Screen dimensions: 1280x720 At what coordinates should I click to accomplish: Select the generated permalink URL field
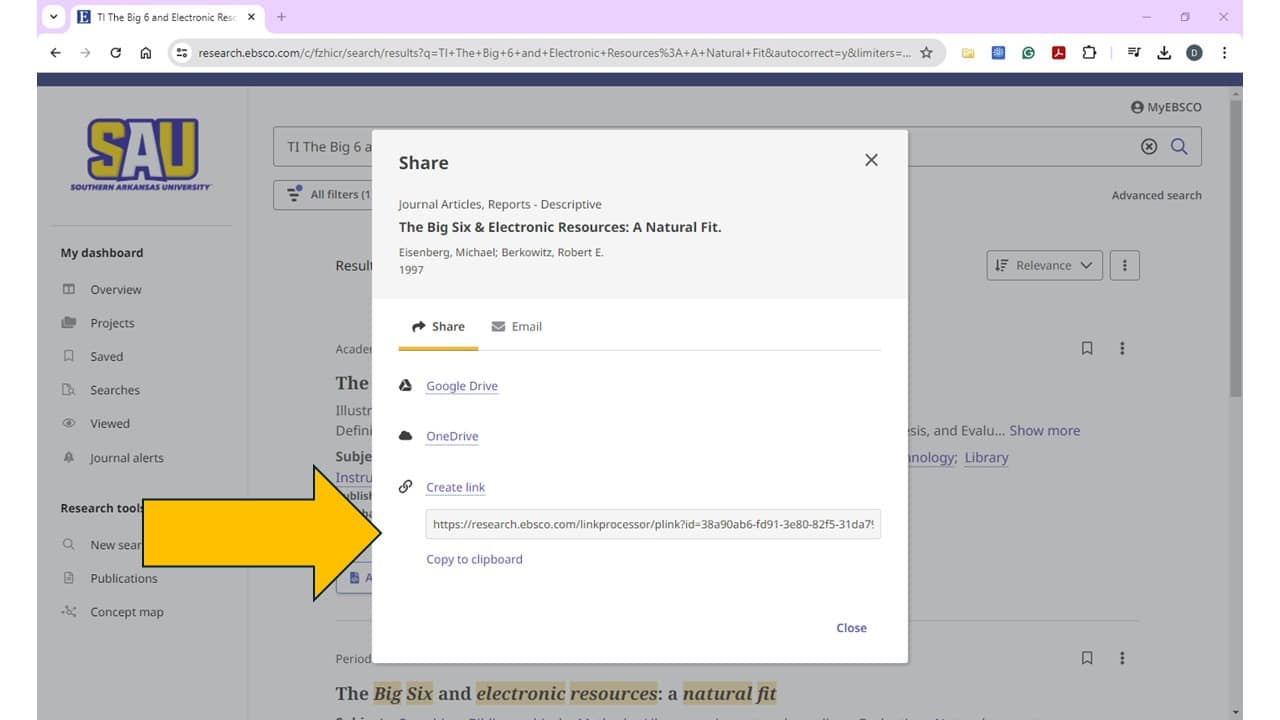653,524
